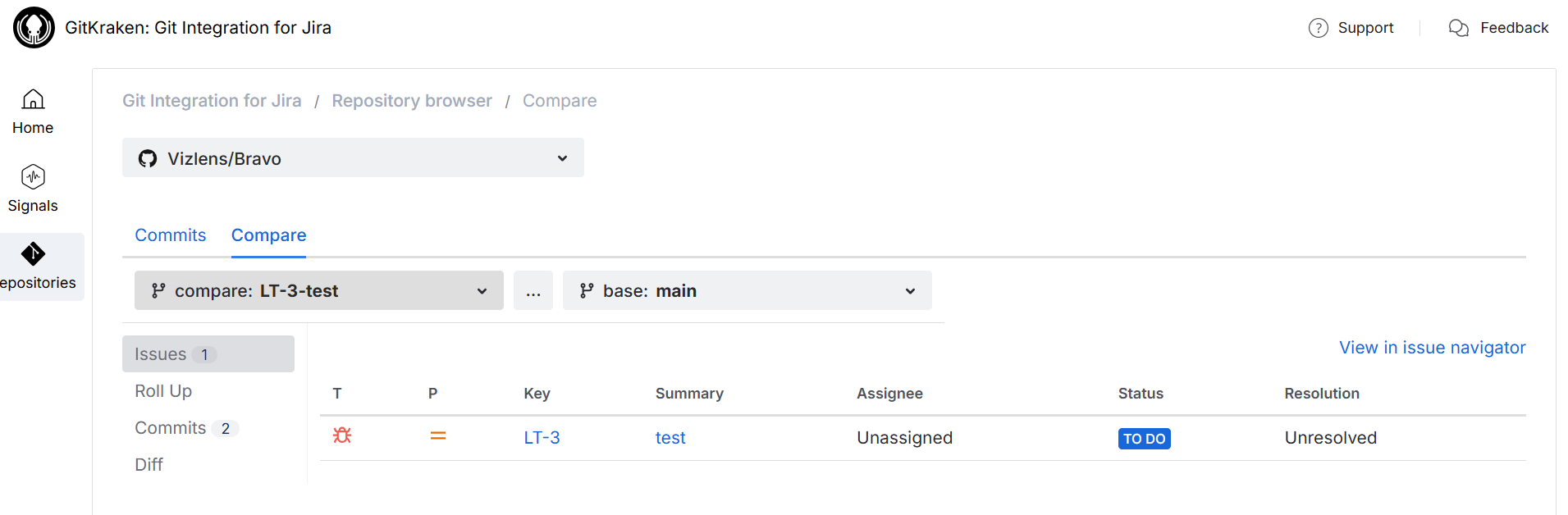Screen dimensions: 1568x515
Task: Select the Repositories sidebar icon
Action: coord(34,254)
